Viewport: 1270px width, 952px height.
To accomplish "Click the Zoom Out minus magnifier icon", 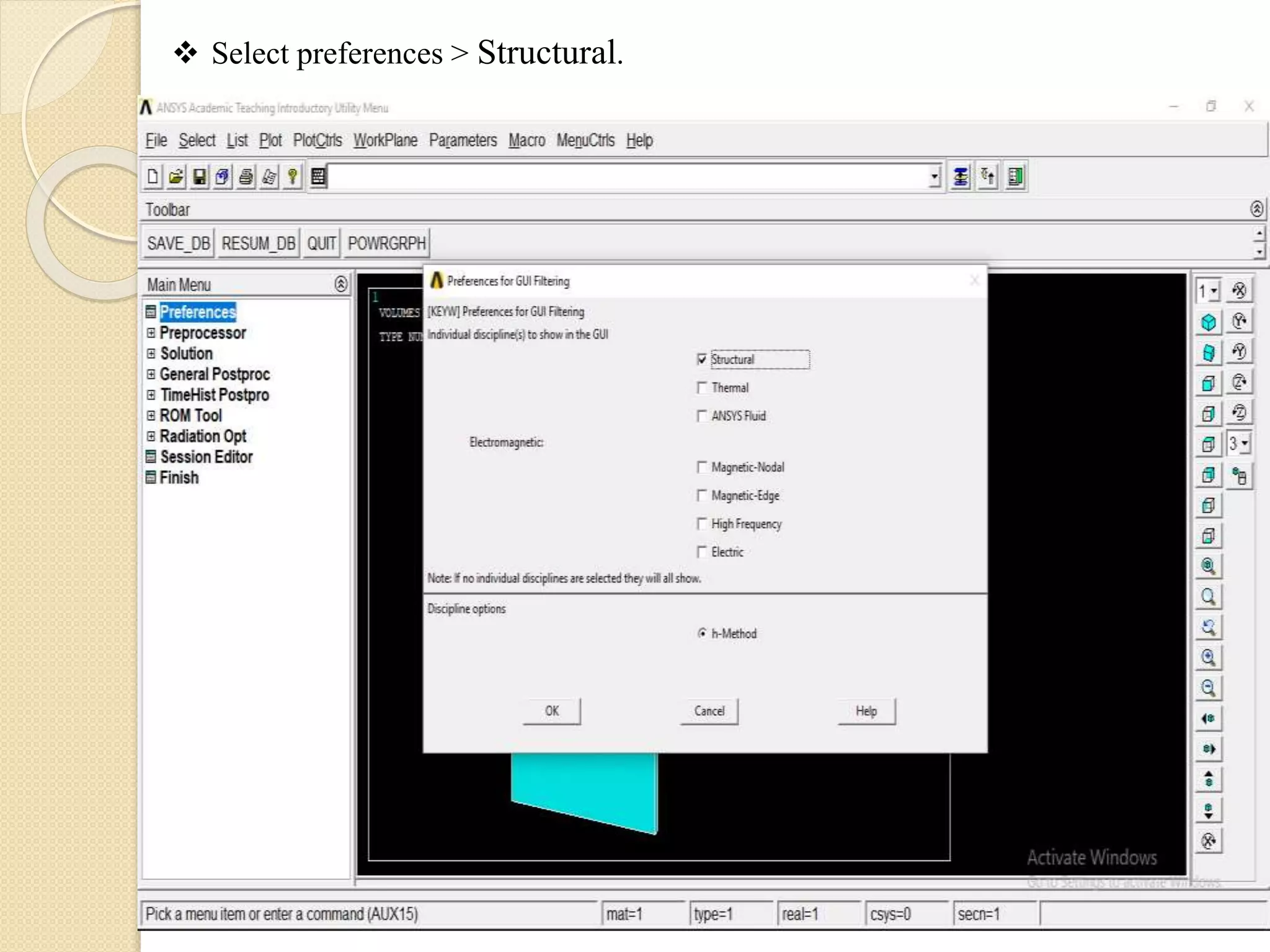I will coord(1209,687).
